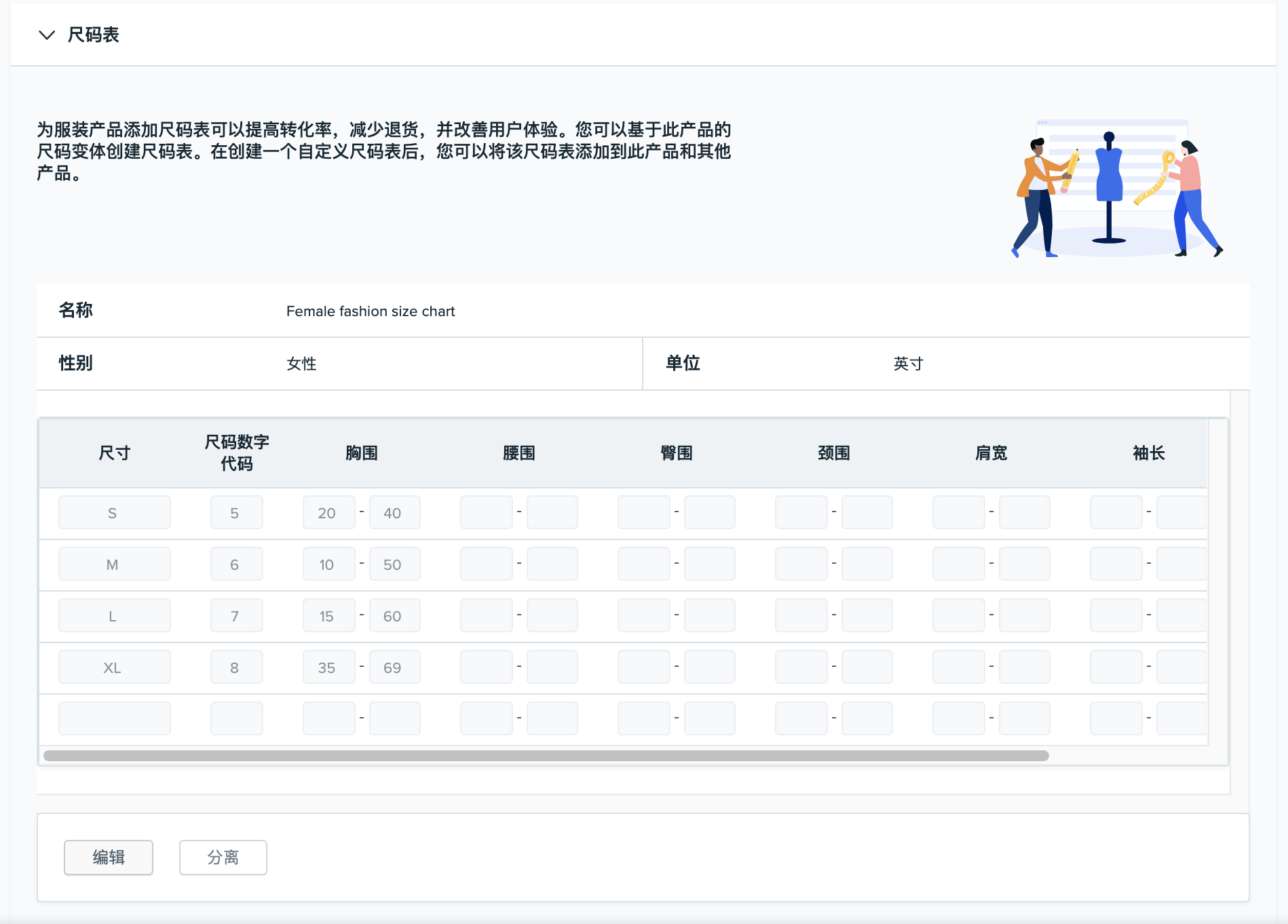Click the size chart horizontal scrollbar
The height and width of the screenshot is (924, 1288).
(x=546, y=756)
